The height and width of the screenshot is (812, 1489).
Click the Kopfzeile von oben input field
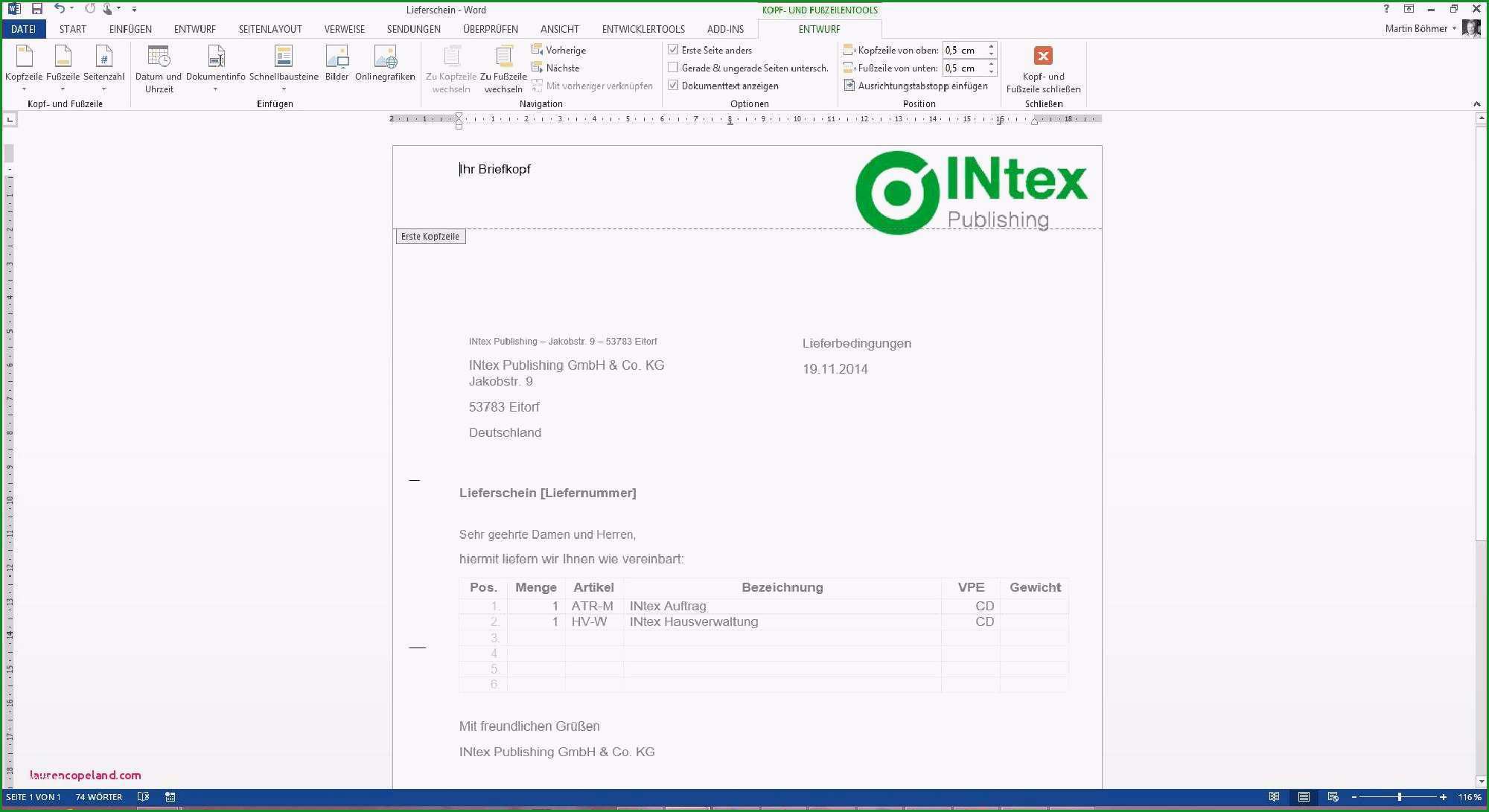[x=964, y=50]
